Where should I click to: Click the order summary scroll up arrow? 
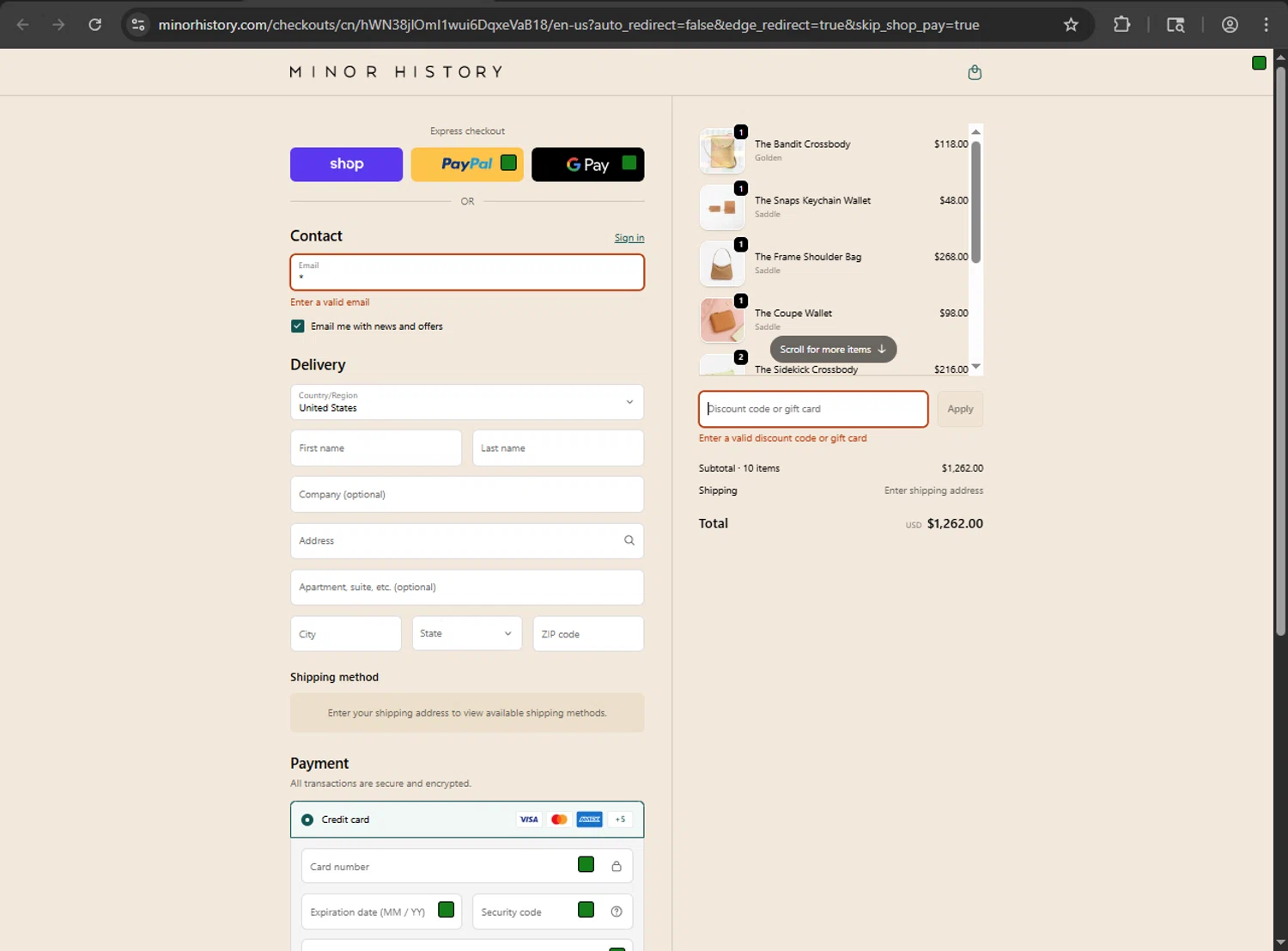pyautogui.click(x=975, y=131)
